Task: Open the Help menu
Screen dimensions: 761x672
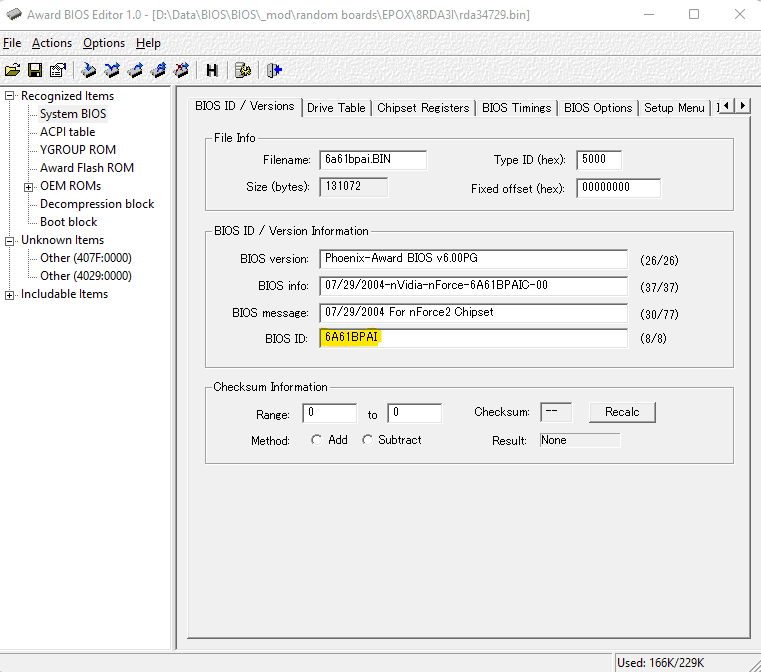Action: pos(148,43)
